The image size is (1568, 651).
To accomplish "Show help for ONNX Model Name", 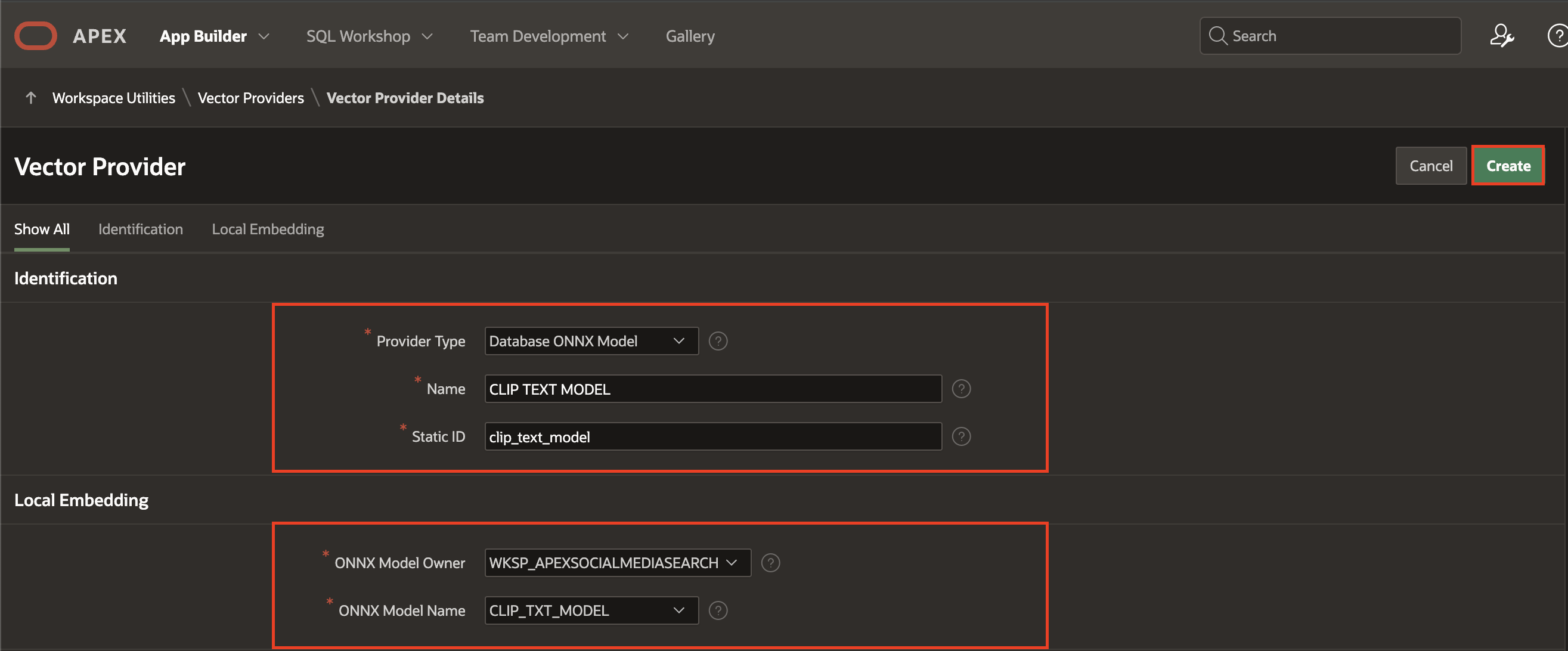I will 718,610.
